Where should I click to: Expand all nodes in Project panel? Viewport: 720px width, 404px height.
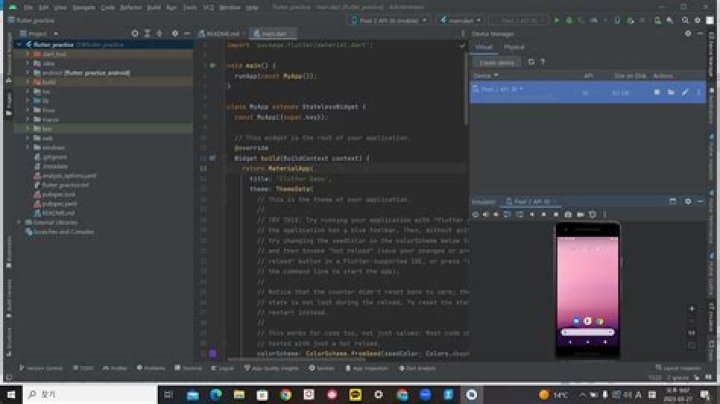(x=147, y=34)
